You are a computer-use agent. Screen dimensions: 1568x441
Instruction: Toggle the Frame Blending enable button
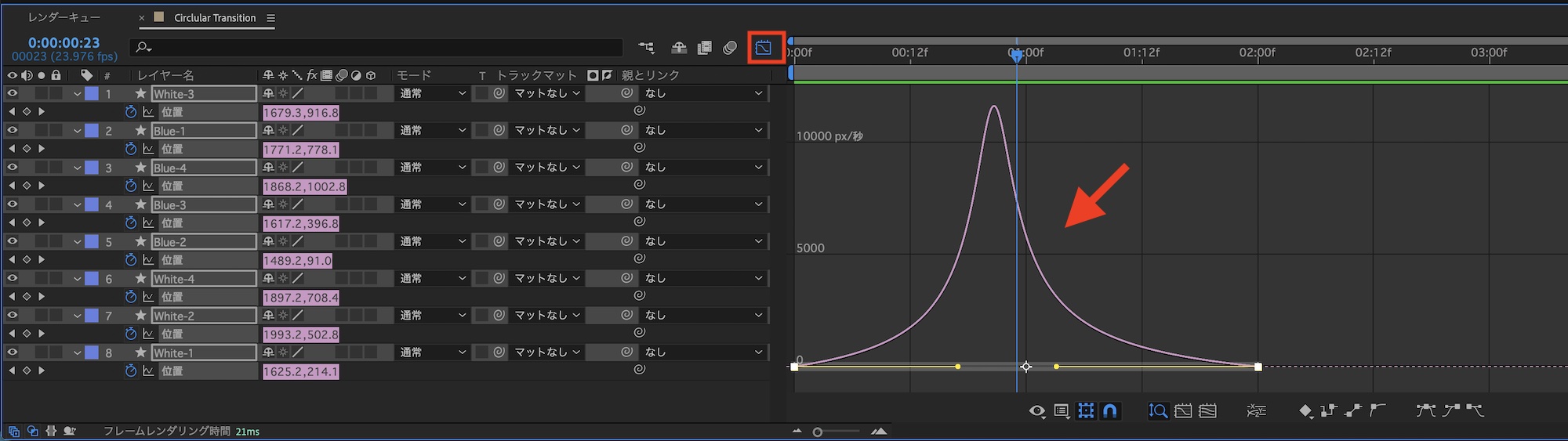pos(705,48)
